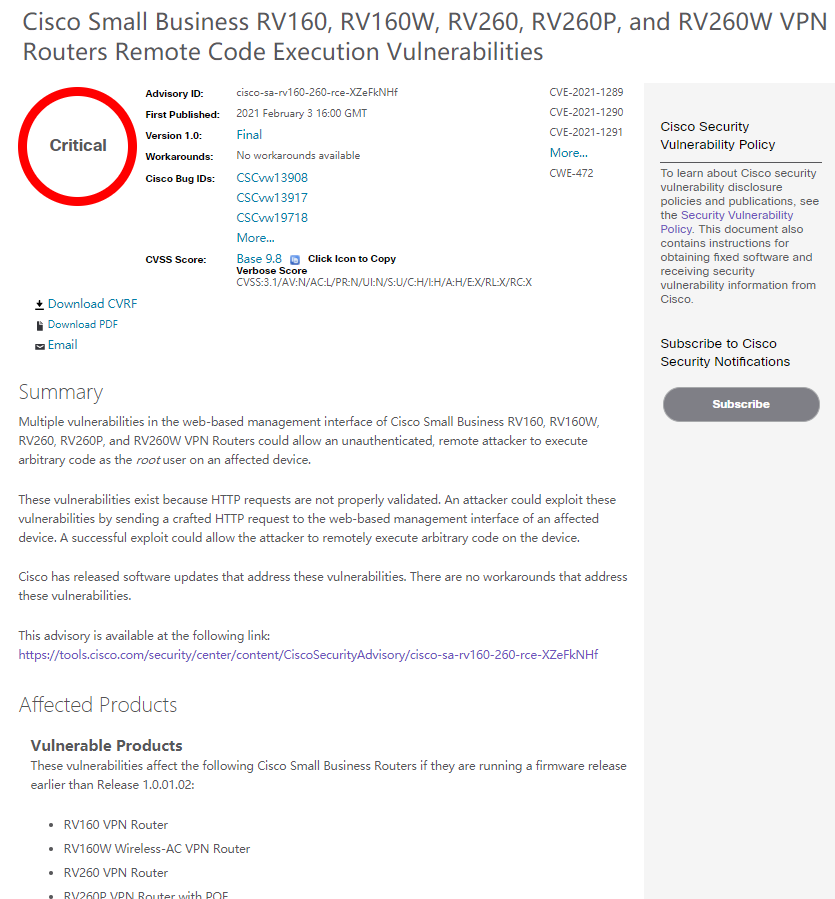Click the red Critical severity circle

tap(78, 146)
